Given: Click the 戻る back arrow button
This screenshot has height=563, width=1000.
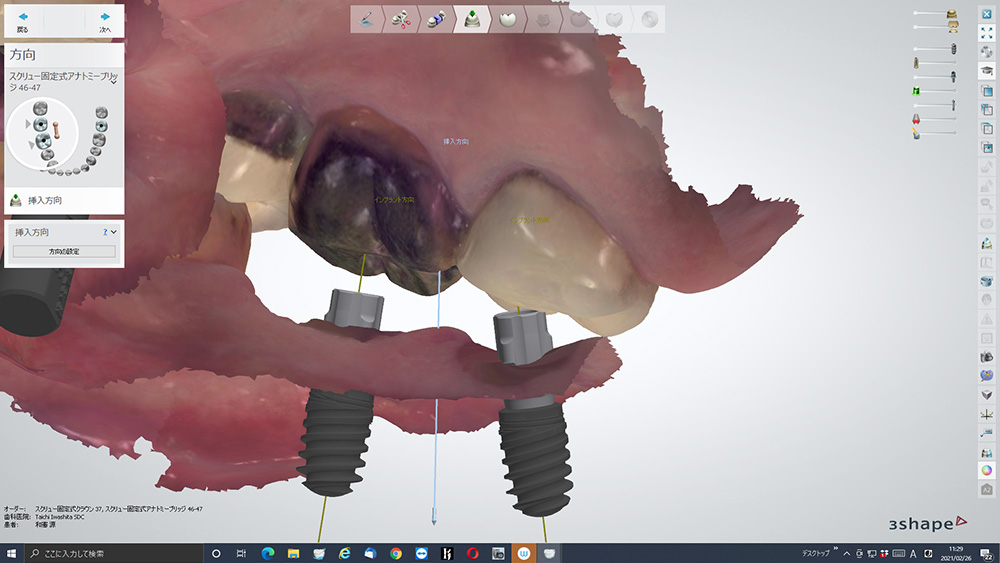Looking at the screenshot, I should point(23,20).
